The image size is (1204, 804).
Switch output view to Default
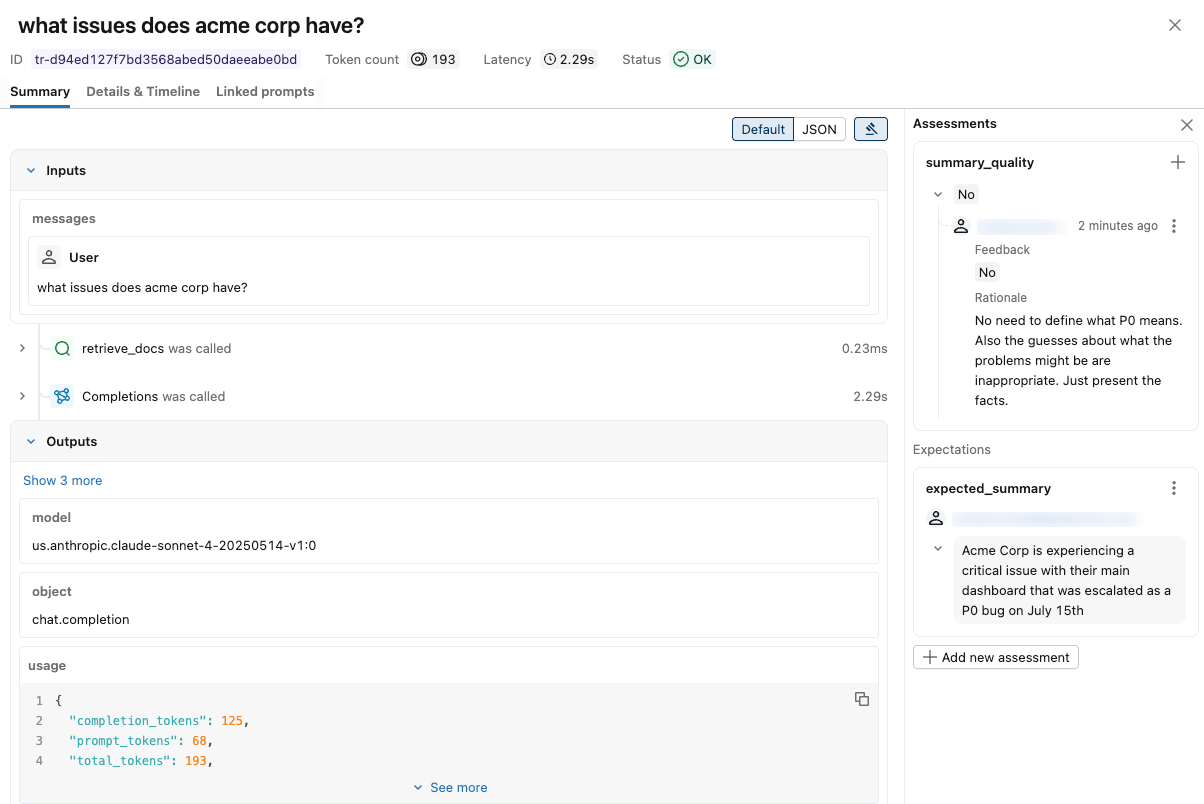[x=763, y=129]
